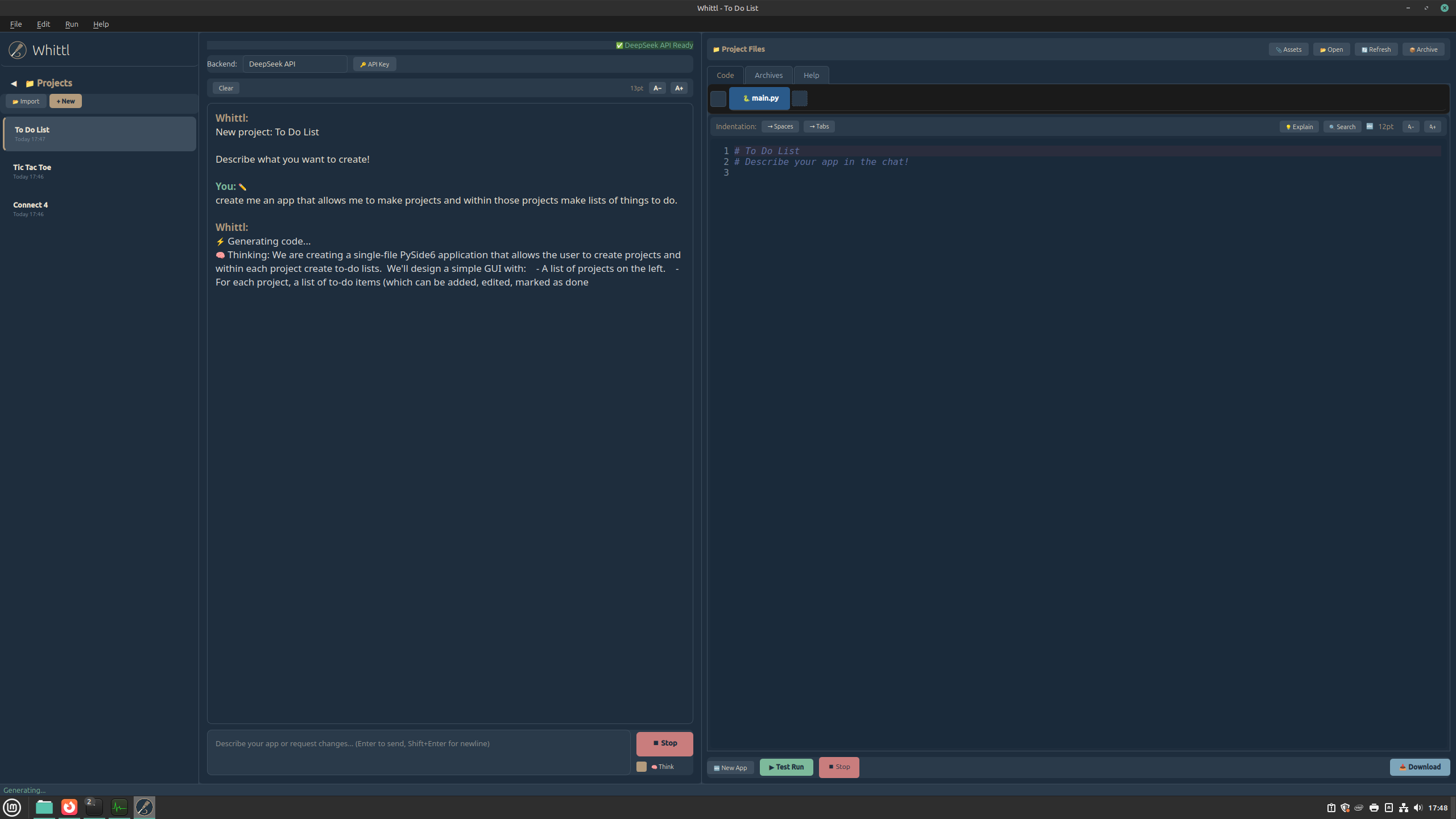Screen dimensions: 1456x819
Task: Open code Search tool
Action: coord(1342,127)
